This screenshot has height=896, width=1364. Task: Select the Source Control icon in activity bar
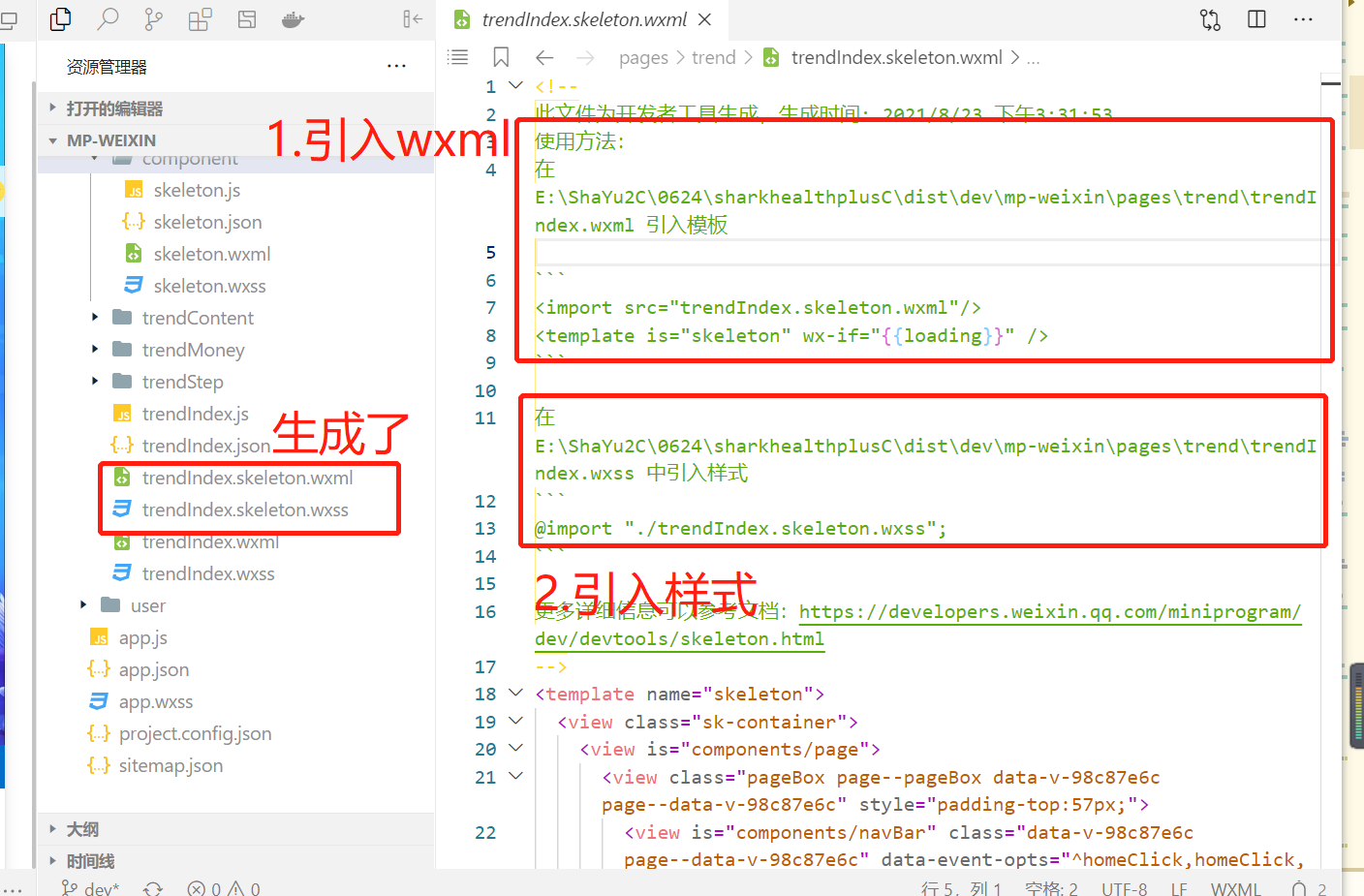[x=154, y=18]
